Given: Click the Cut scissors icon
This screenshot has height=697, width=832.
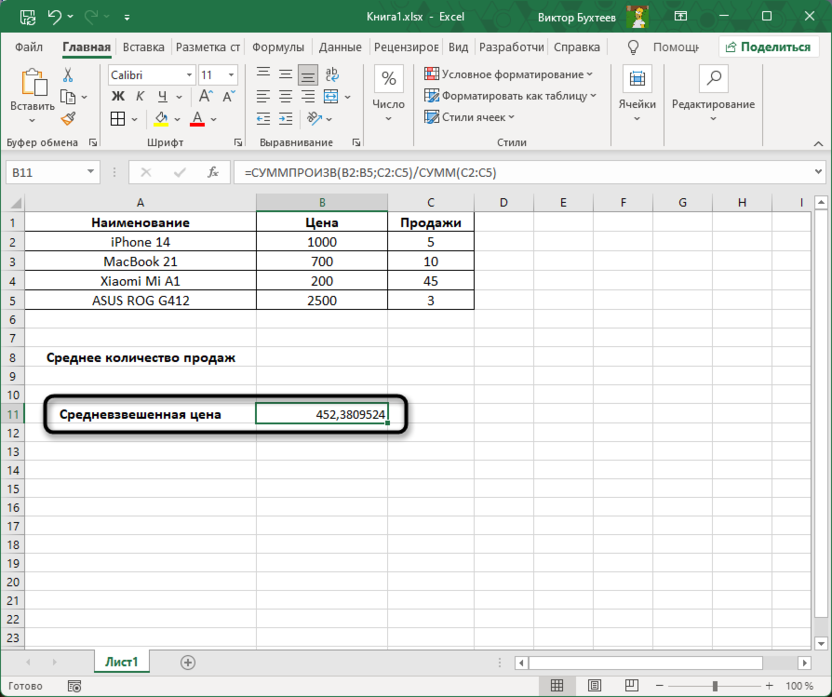Looking at the screenshot, I should (x=68, y=75).
